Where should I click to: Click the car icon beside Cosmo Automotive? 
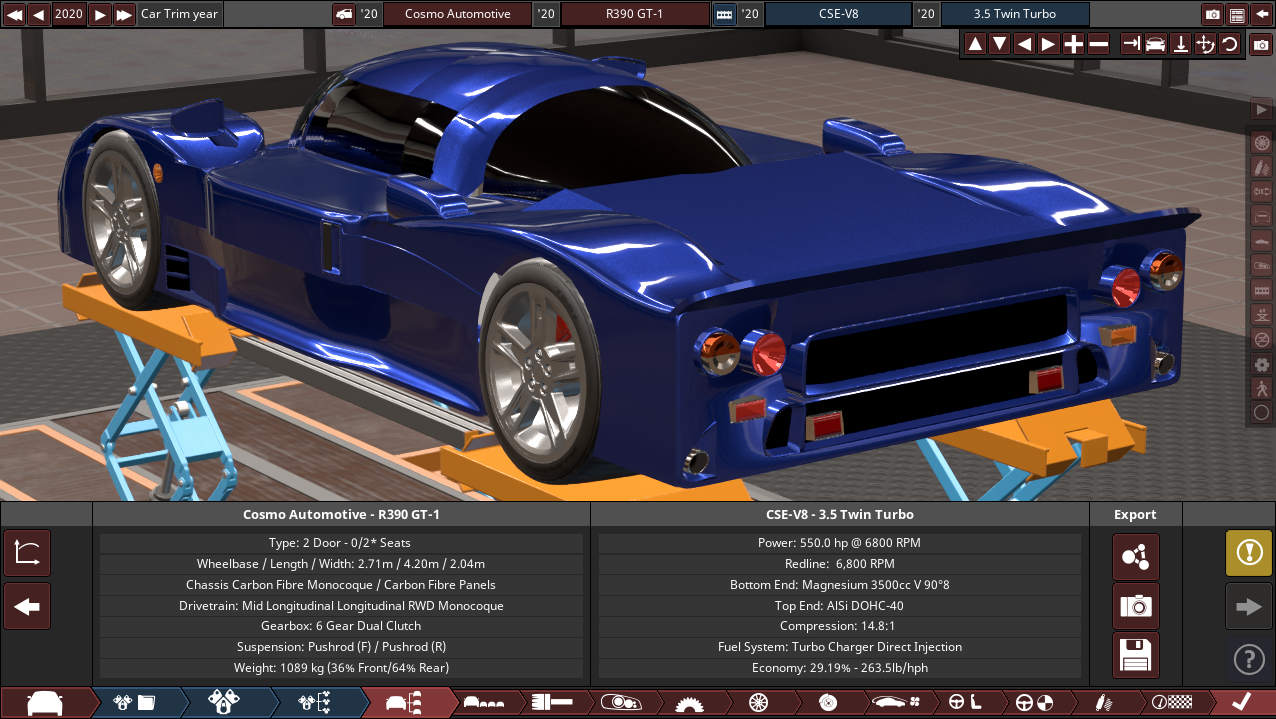pos(344,14)
